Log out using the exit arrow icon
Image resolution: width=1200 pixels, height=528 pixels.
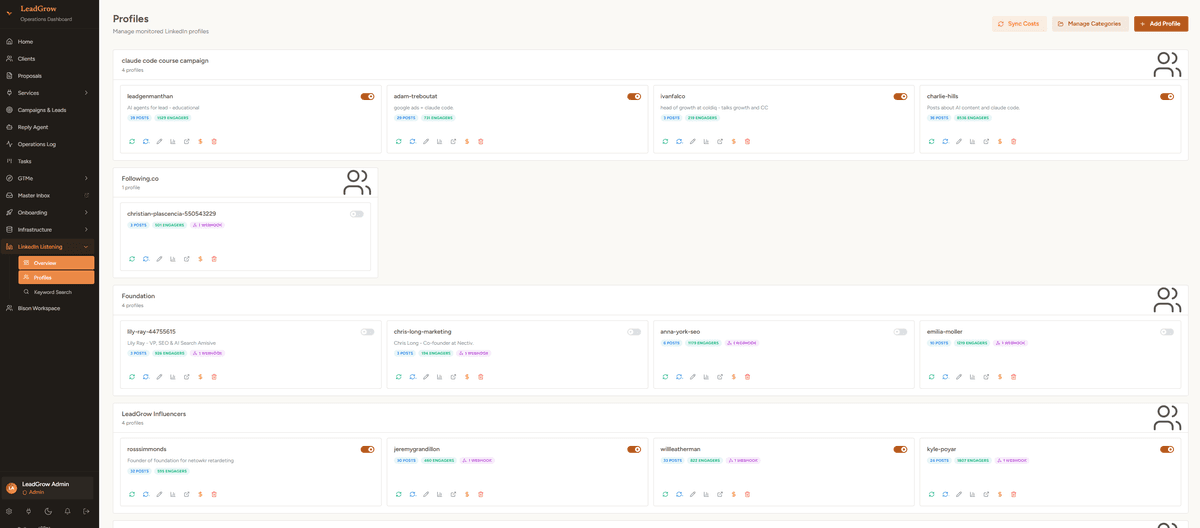coord(87,511)
